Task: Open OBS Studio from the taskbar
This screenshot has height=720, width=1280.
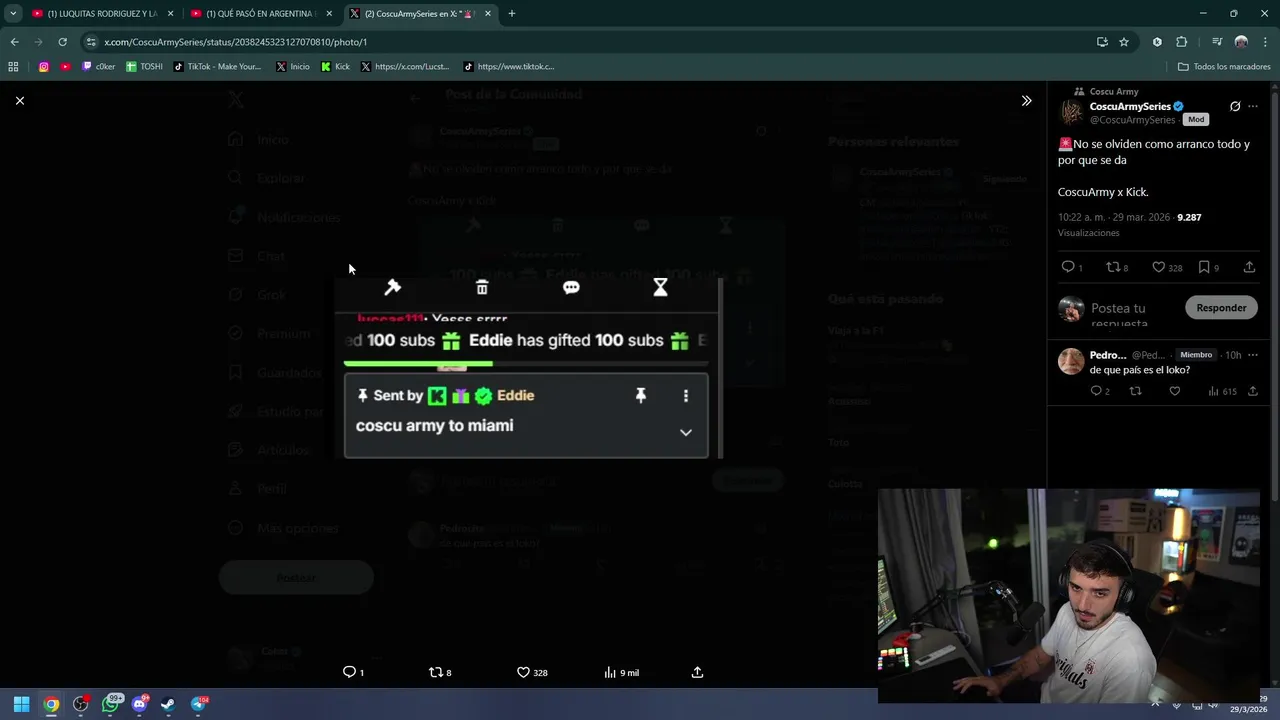Action: tap(81, 704)
